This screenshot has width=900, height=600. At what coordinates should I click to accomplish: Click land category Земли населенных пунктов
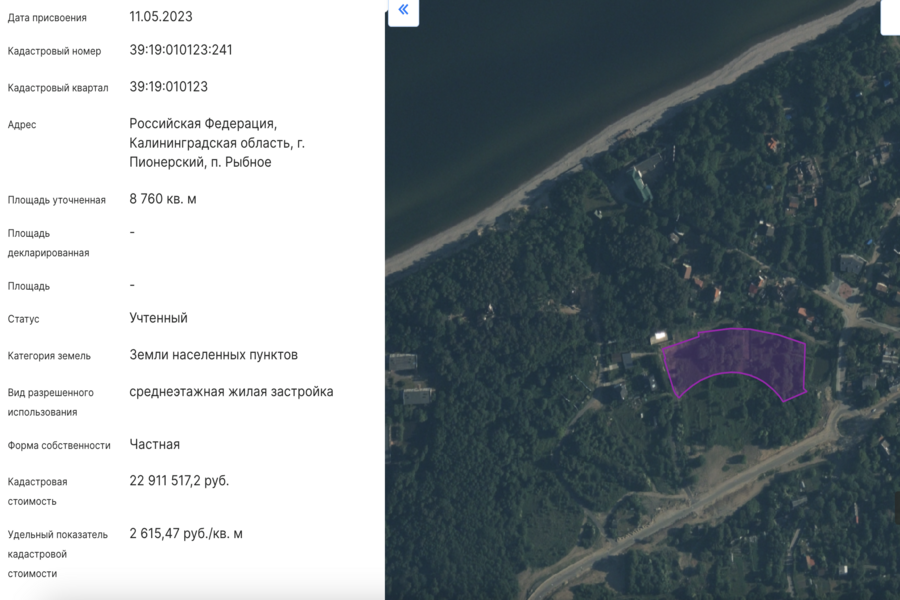coord(213,355)
